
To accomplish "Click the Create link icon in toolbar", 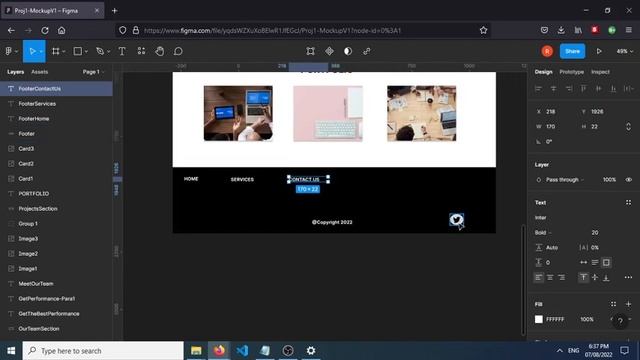I will click(x=367, y=51).
